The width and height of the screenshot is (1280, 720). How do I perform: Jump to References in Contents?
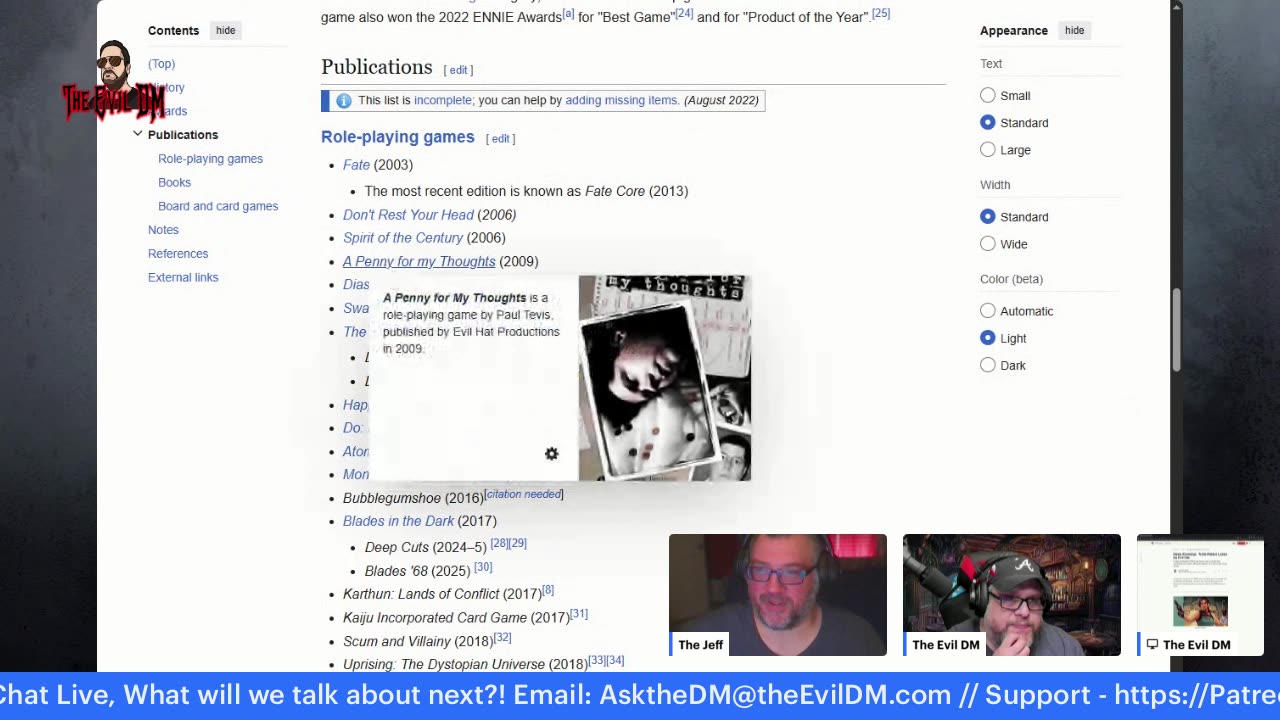178,254
